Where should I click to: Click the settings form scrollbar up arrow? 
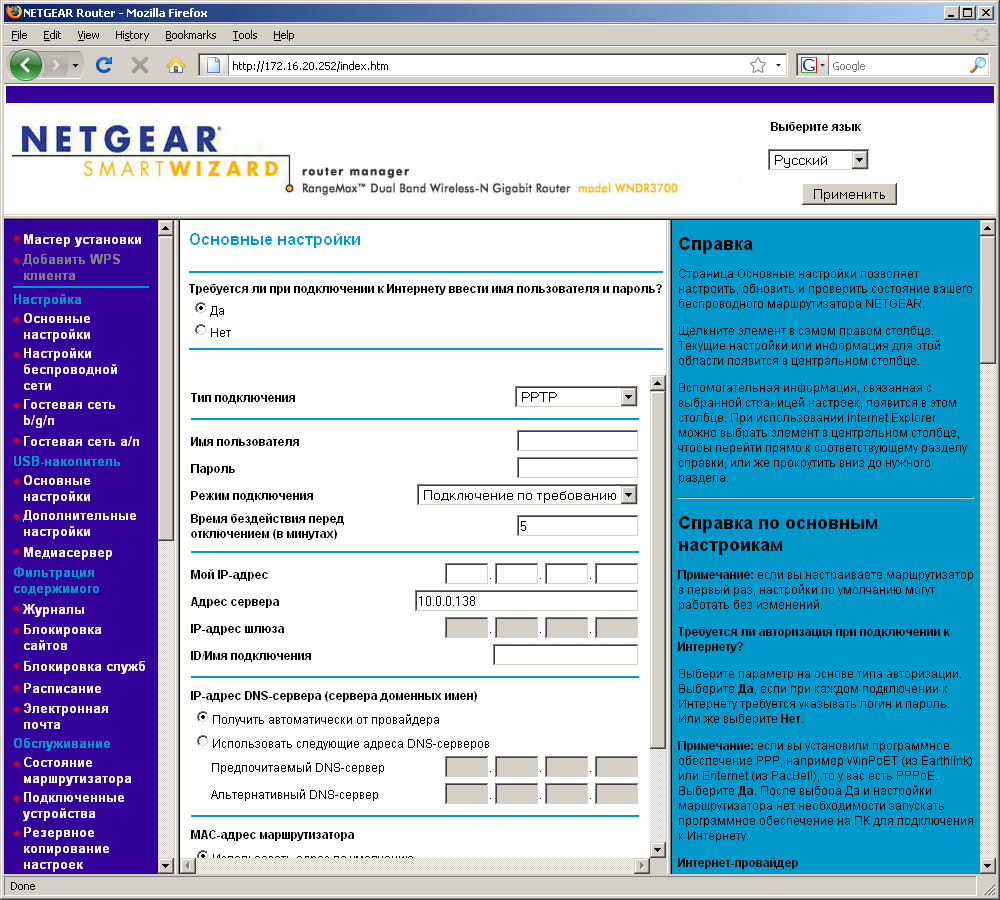(658, 383)
